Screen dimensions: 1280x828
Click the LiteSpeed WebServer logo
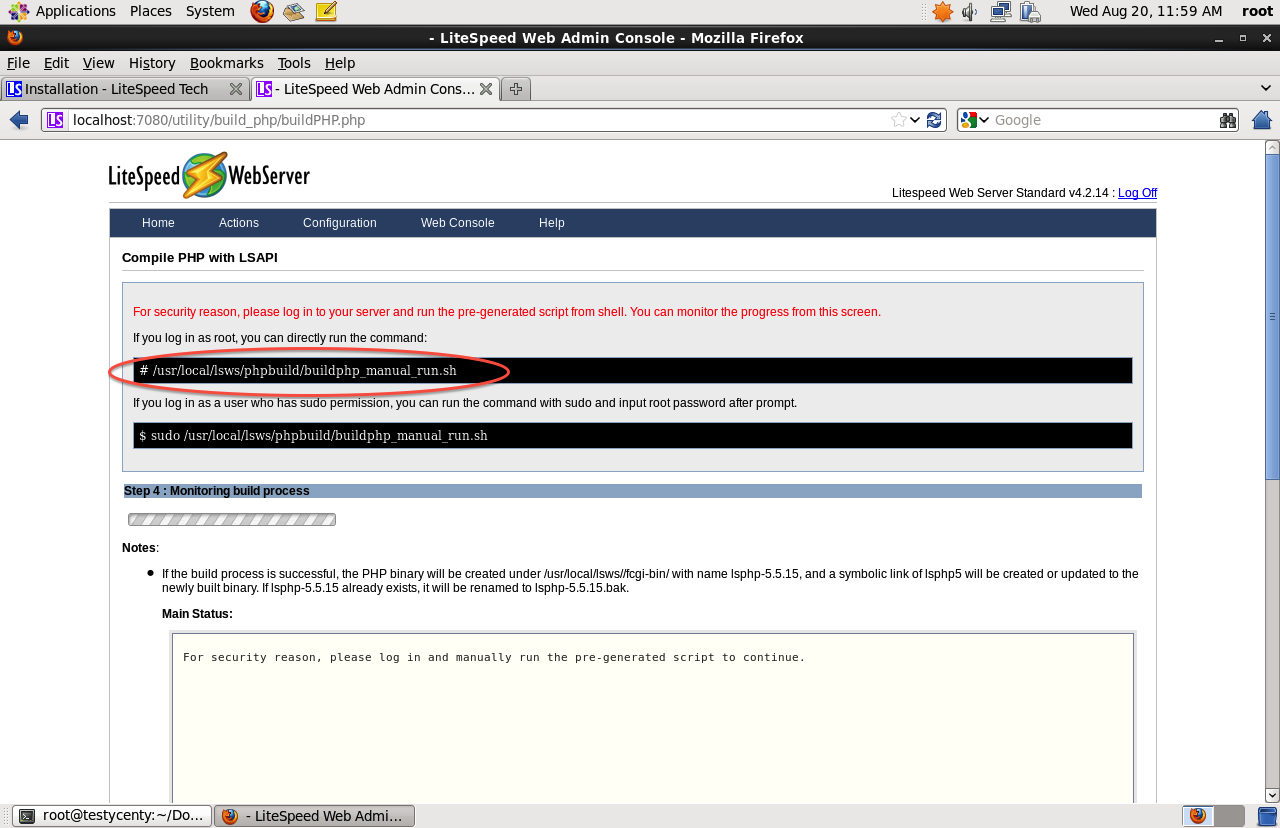click(209, 176)
